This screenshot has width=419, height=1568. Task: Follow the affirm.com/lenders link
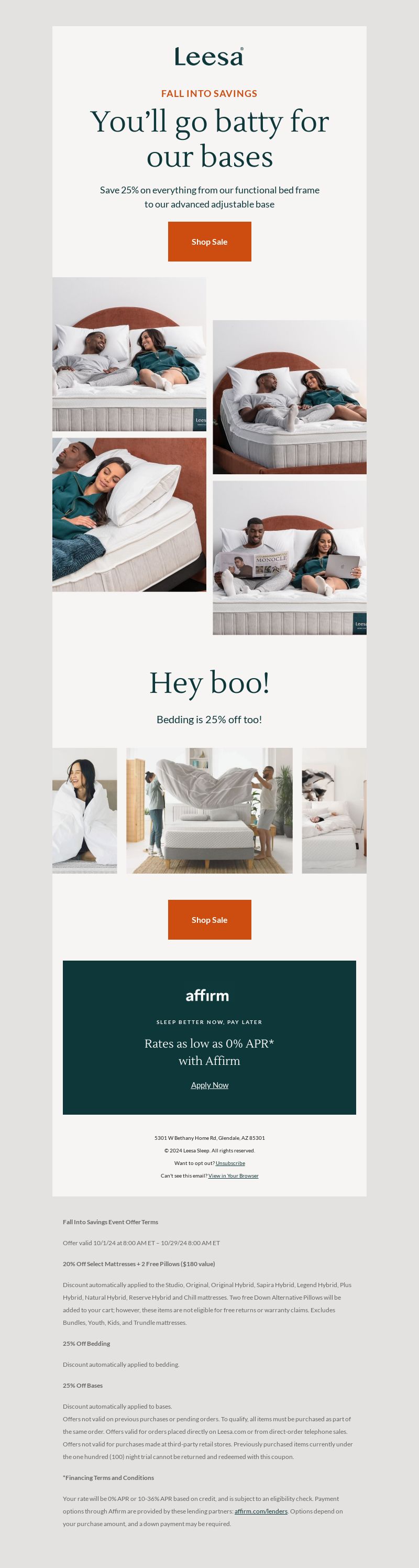click(261, 1511)
